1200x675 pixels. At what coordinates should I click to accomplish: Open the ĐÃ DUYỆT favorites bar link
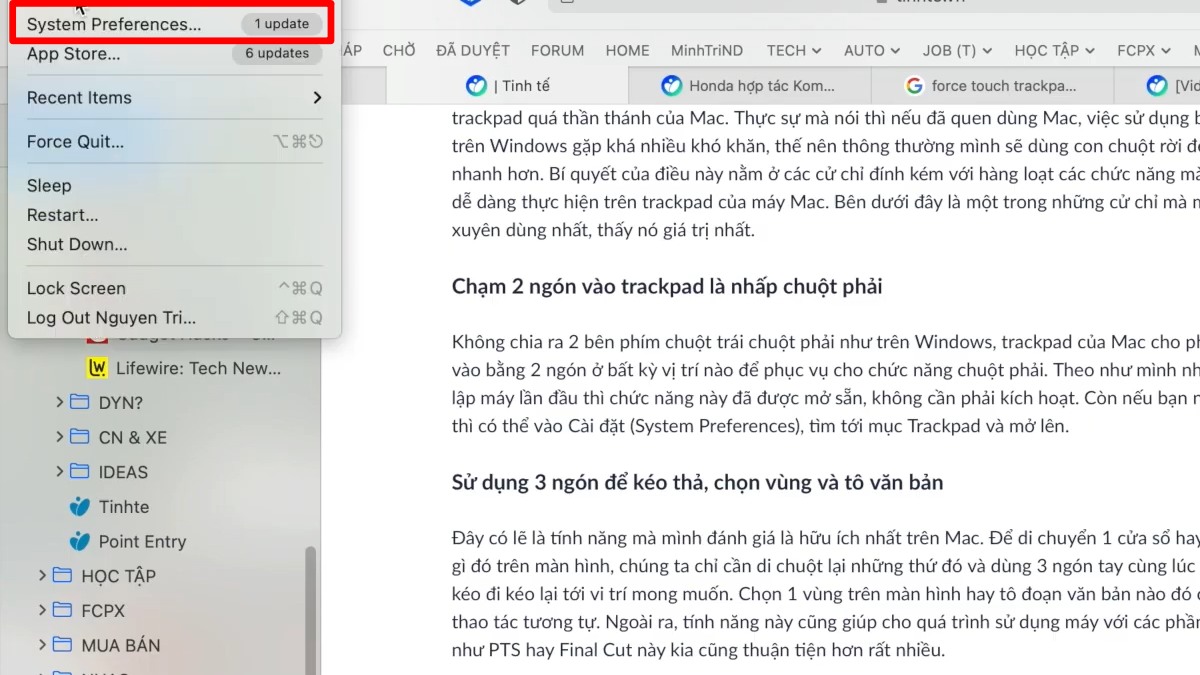pyautogui.click(x=473, y=50)
